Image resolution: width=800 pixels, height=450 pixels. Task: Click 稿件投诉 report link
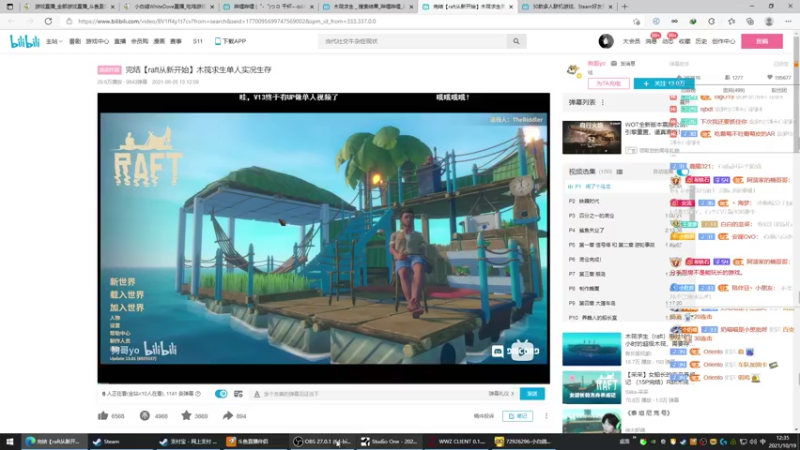484,416
